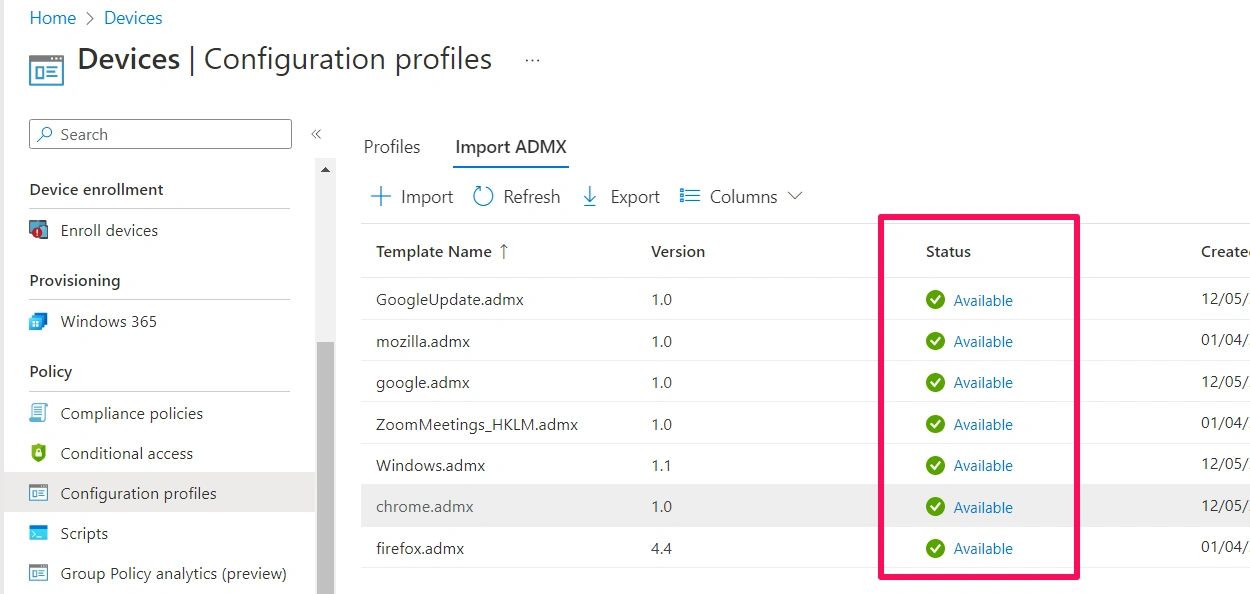Select the Import ADMX tab
The height and width of the screenshot is (594, 1250).
[510, 146]
